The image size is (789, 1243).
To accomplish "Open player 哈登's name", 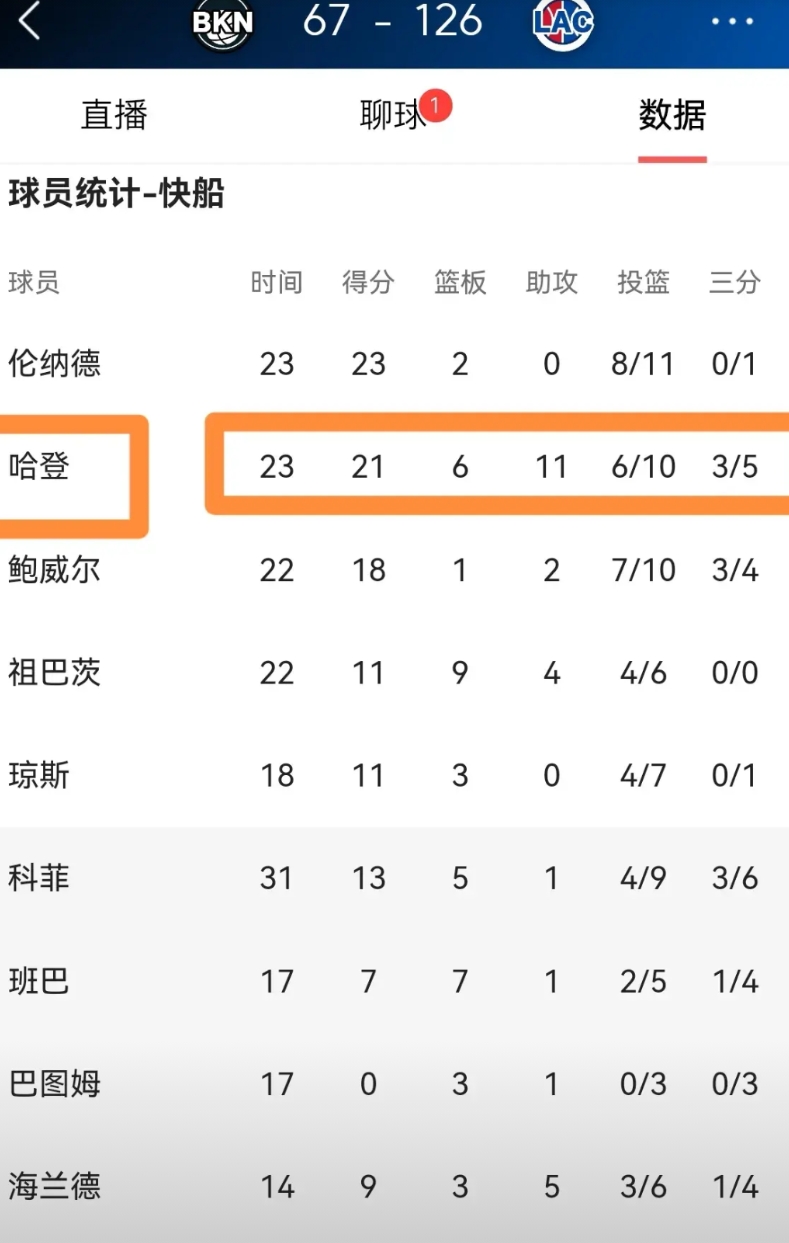I will (39, 466).
